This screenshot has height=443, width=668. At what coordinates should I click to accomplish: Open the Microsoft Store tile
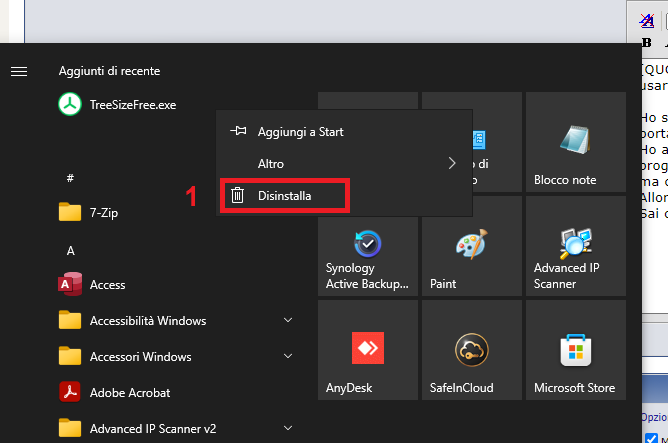576,350
